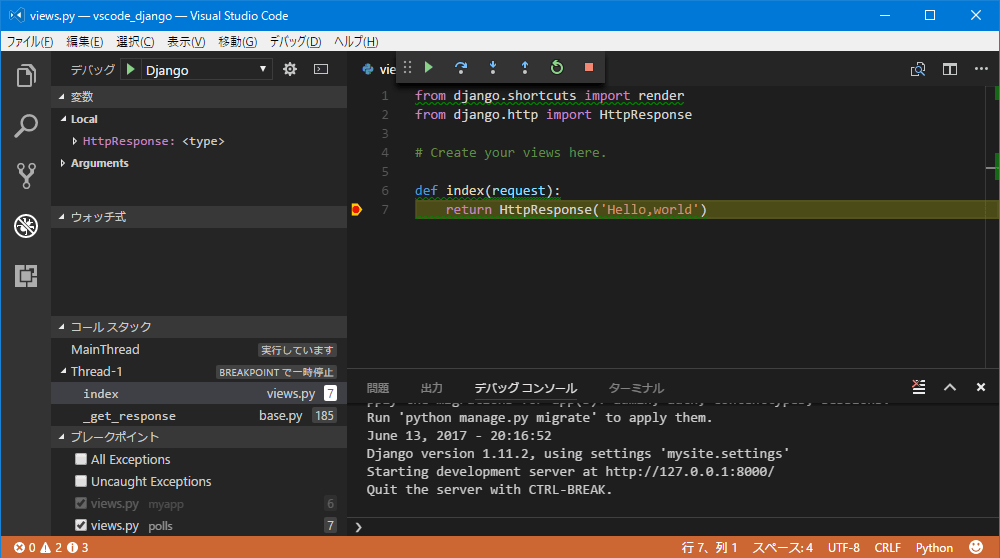Split the editor
Screen dimensions: 1000x558
coord(950,69)
